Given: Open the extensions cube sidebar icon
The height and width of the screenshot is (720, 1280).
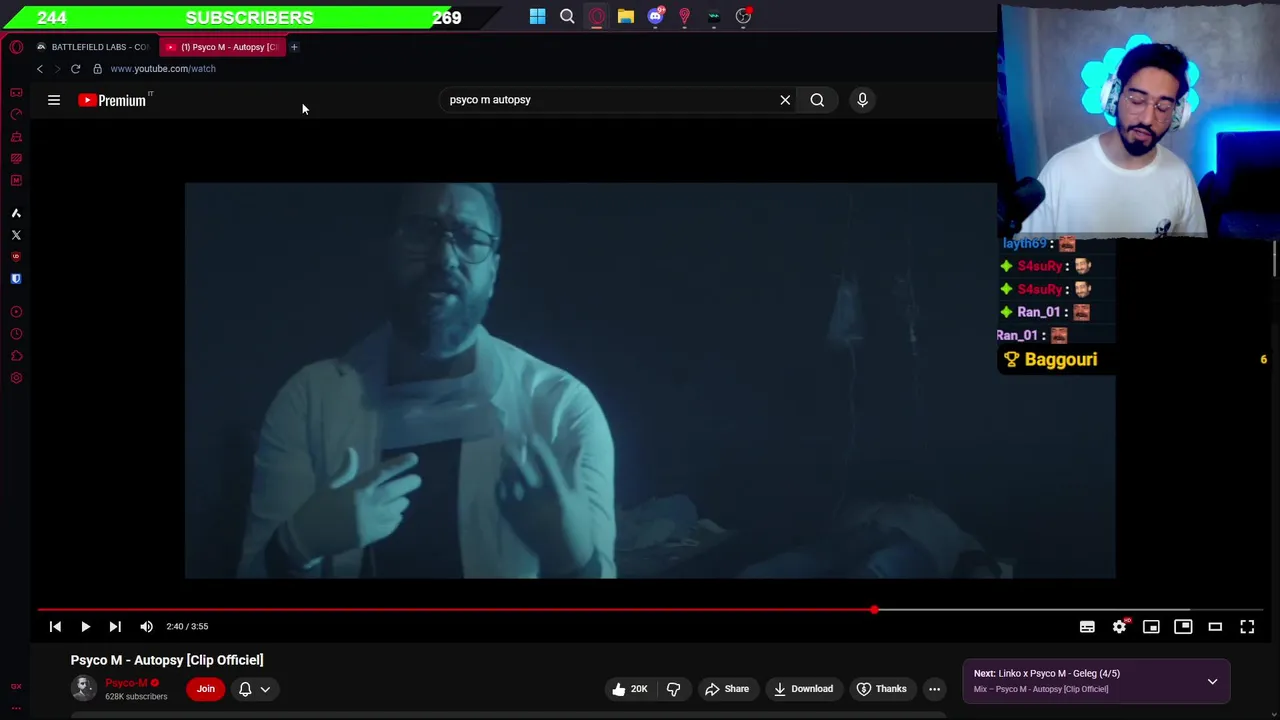Looking at the screenshot, I should point(16,356).
